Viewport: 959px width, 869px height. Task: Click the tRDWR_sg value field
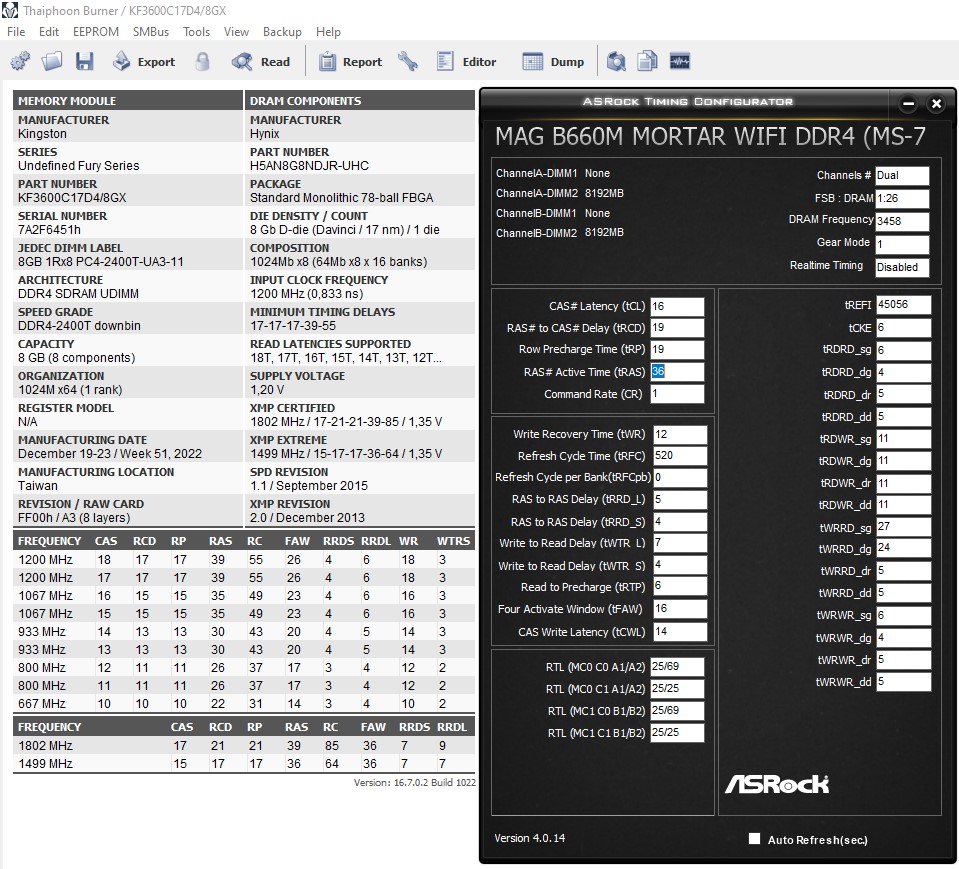903,439
